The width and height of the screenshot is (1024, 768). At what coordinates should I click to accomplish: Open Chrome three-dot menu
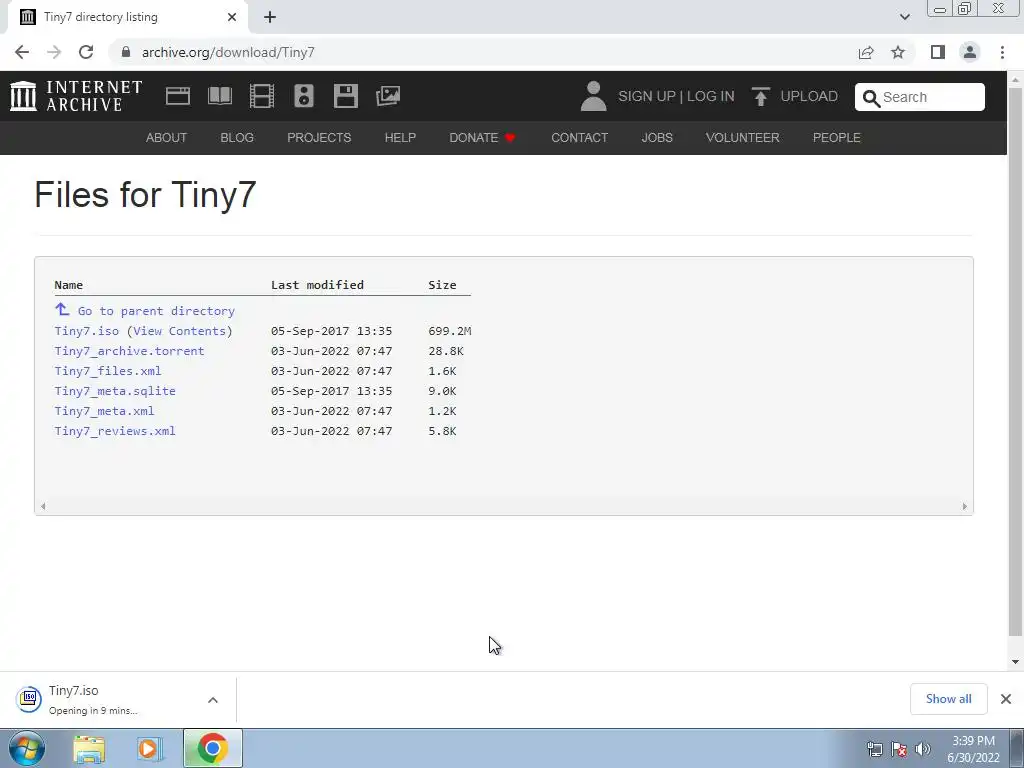click(x=1002, y=52)
